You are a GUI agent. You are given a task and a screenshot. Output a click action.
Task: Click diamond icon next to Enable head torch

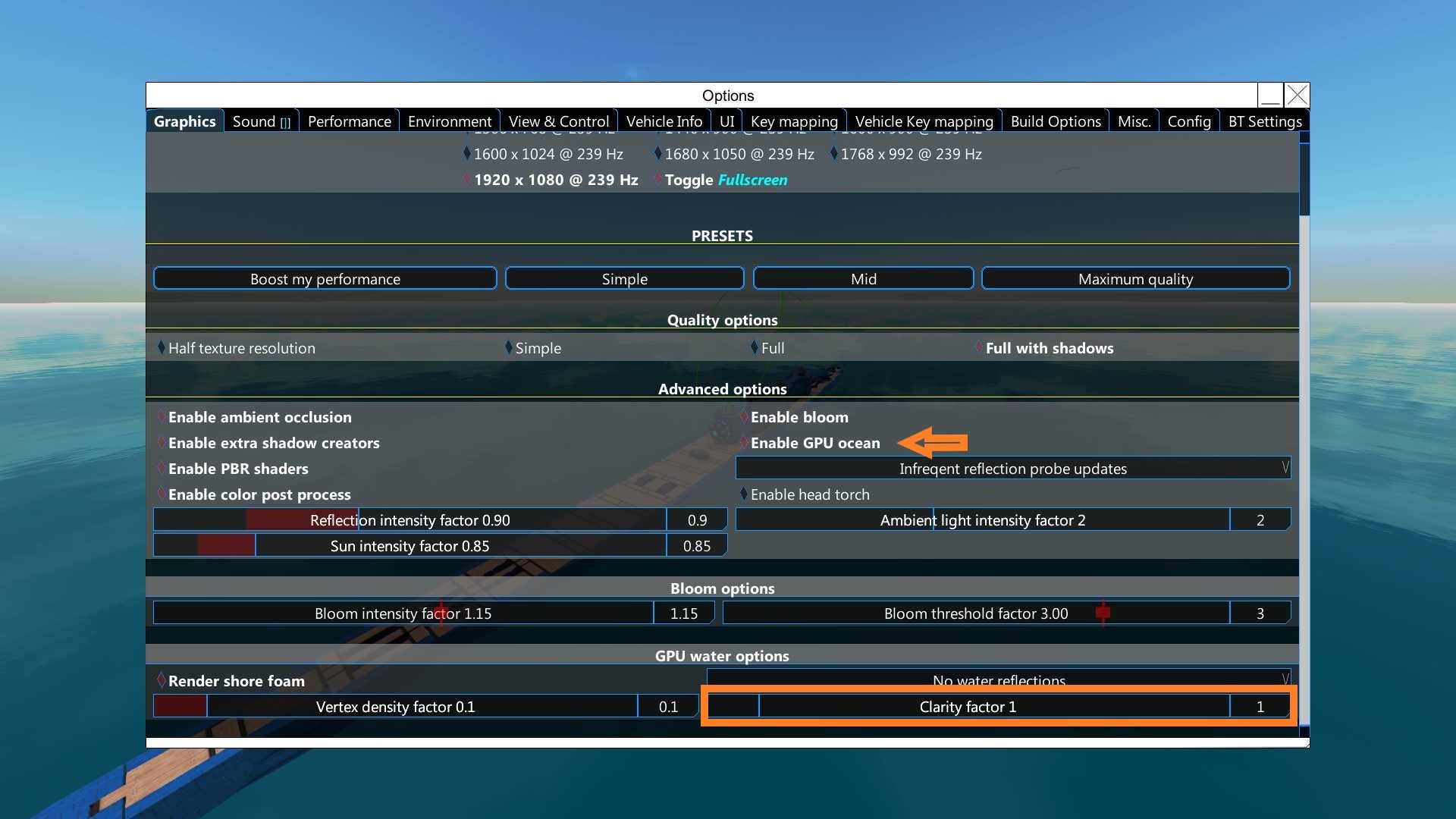pyautogui.click(x=743, y=494)
